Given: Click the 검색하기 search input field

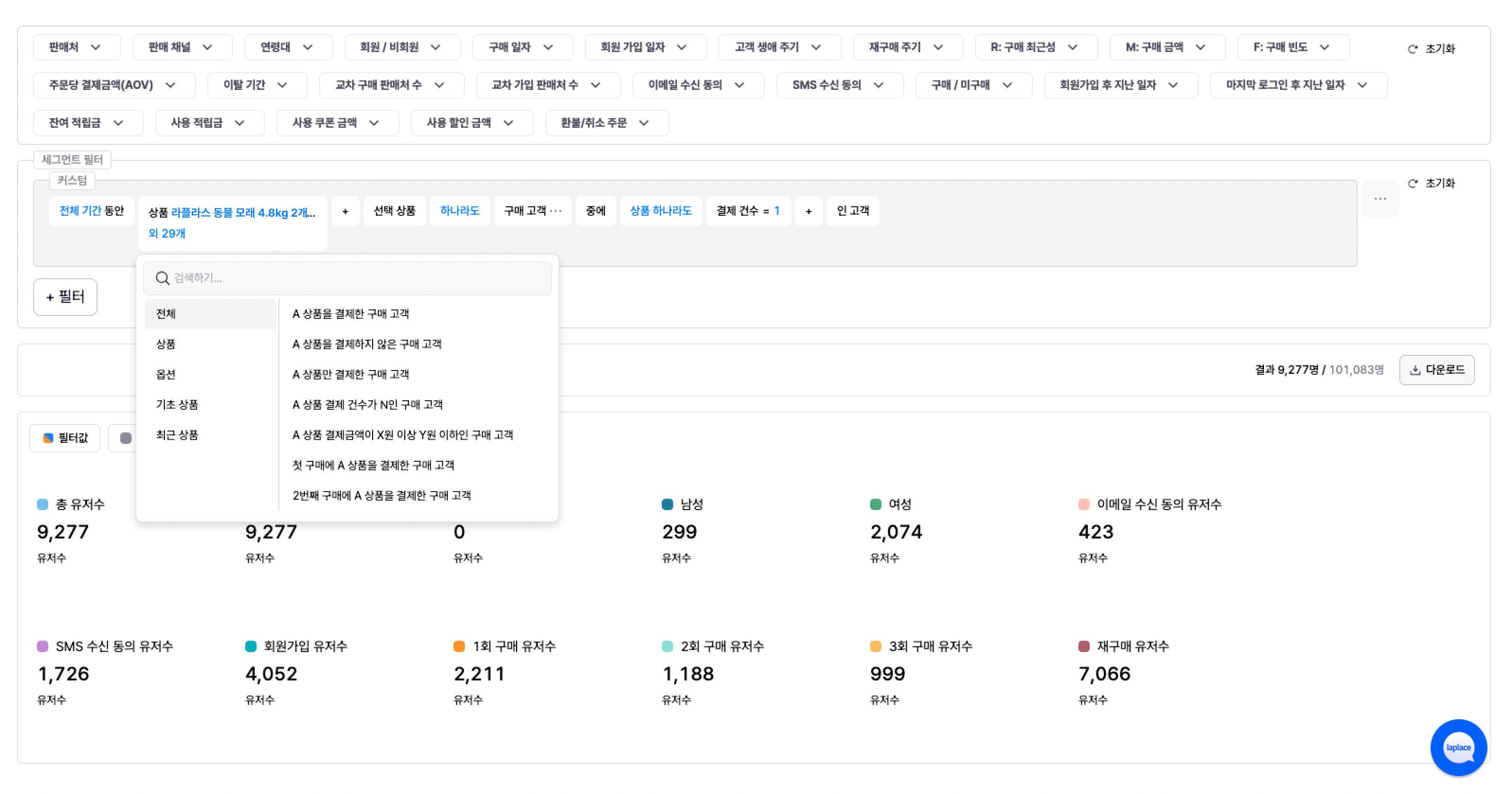Looking at the screenshot, I should (x=347, y=278).
